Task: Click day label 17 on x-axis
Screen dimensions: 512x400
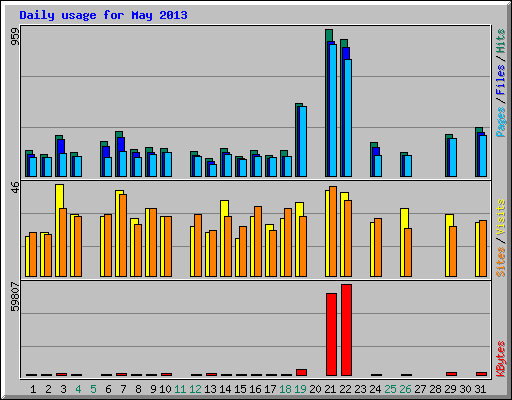Action: coord(270,389)
